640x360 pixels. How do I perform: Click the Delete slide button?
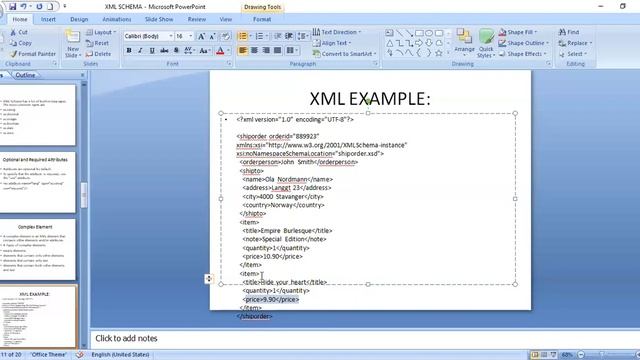pos(98,54)
